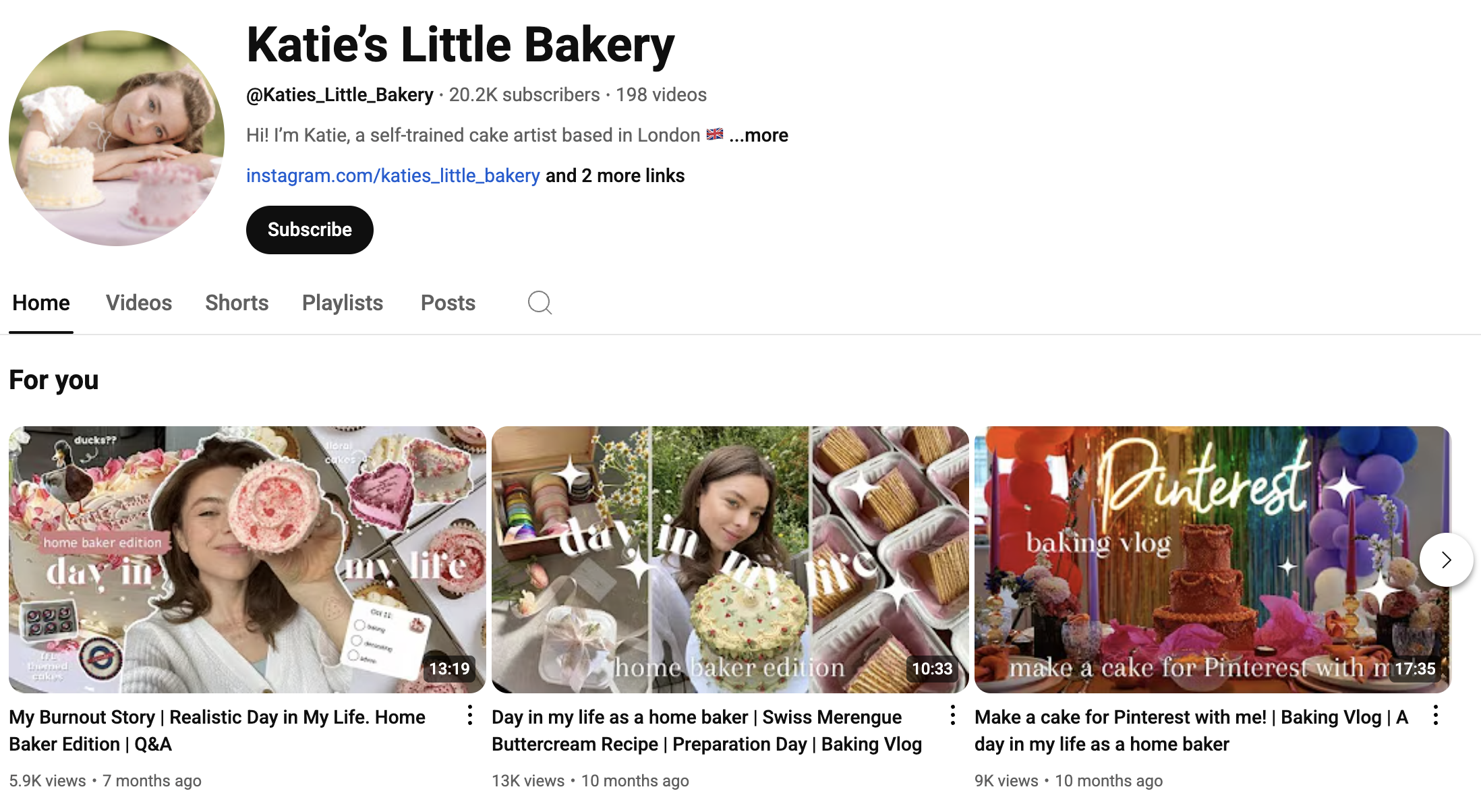
Task: Open the Instagram katies_little_bakery link
Action: tap(393, 176)
